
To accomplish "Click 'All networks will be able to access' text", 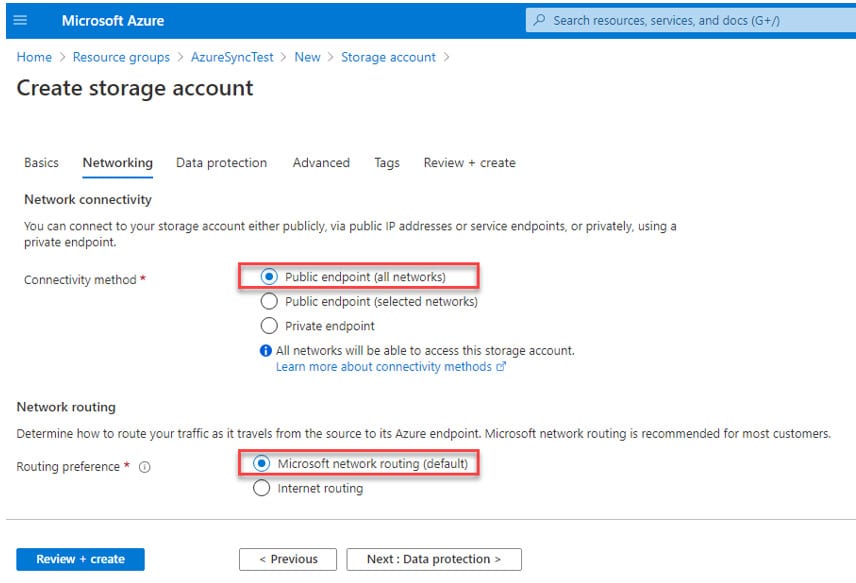I will (x=425, y=350).
